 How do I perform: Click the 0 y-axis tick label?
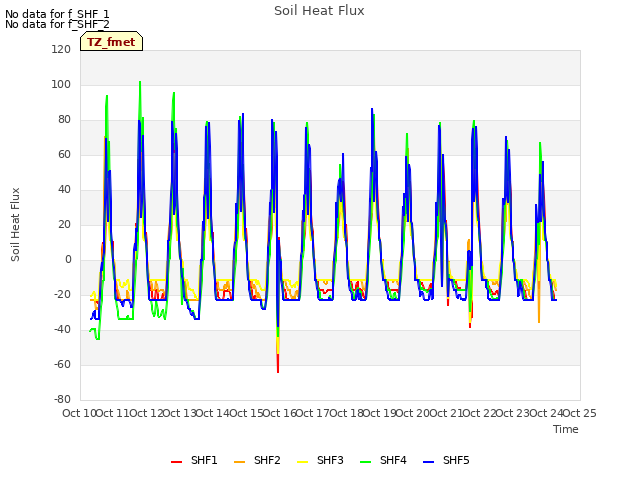(68, 260)
